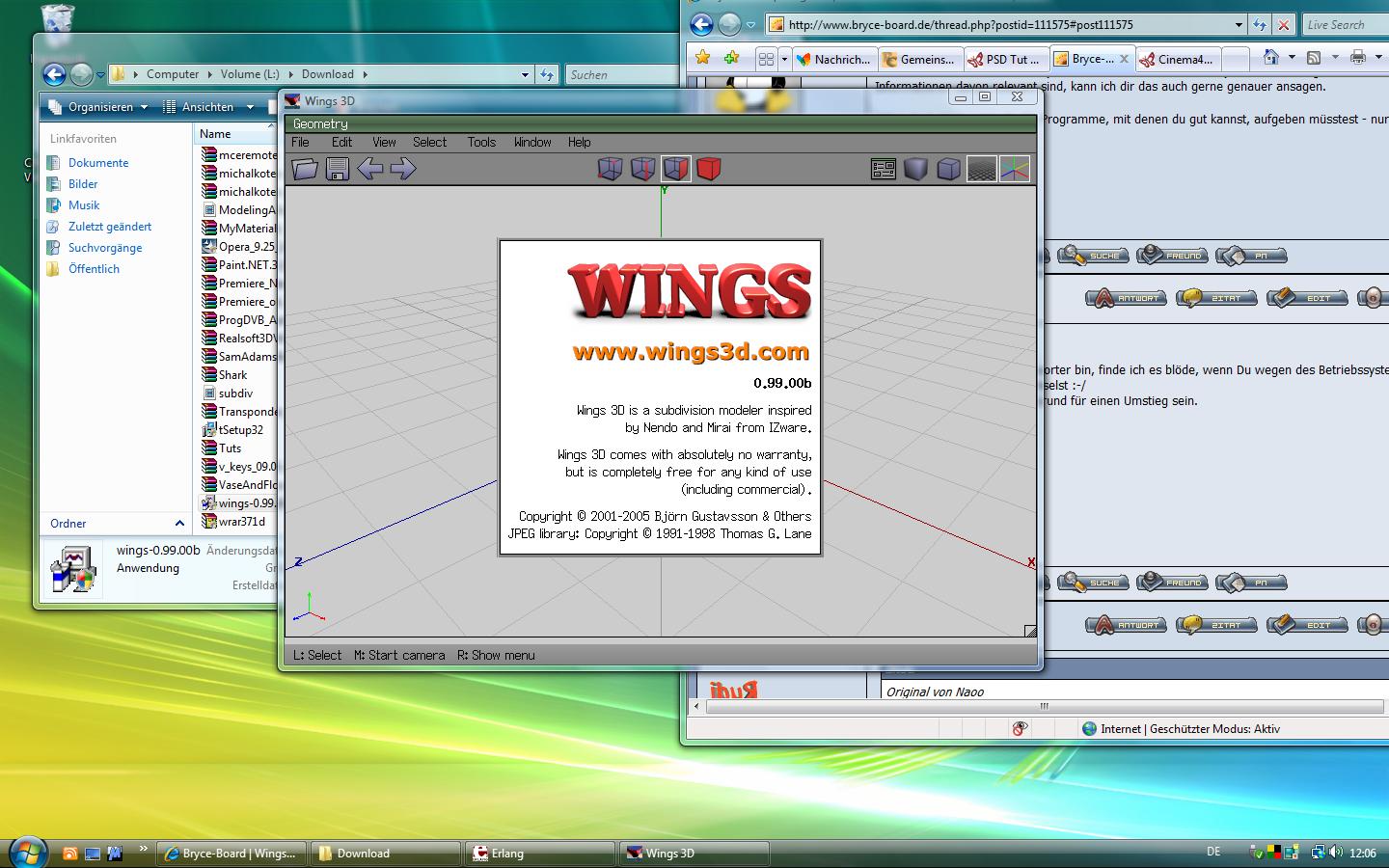Click the Undo left arrow in Wings 3D
The width and height of the screenshot is (1389, 868).
(x=369, y=170)
